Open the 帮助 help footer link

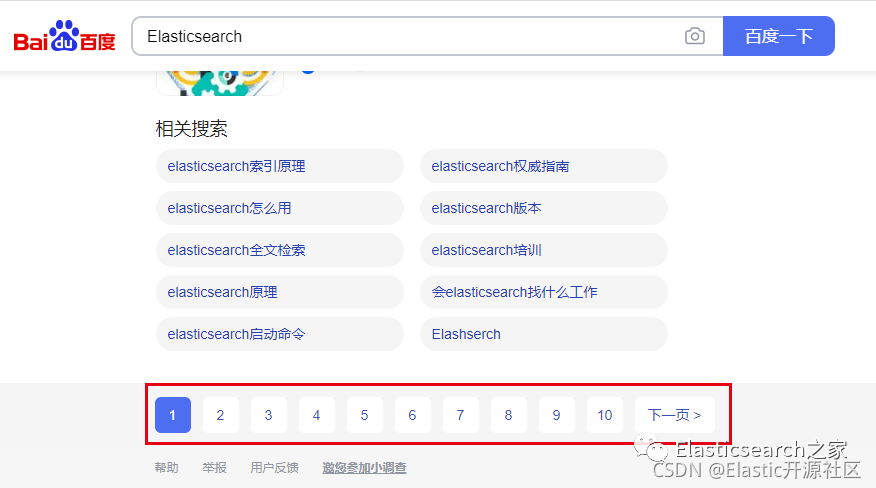pyautogui.click(x=166, y=467)
